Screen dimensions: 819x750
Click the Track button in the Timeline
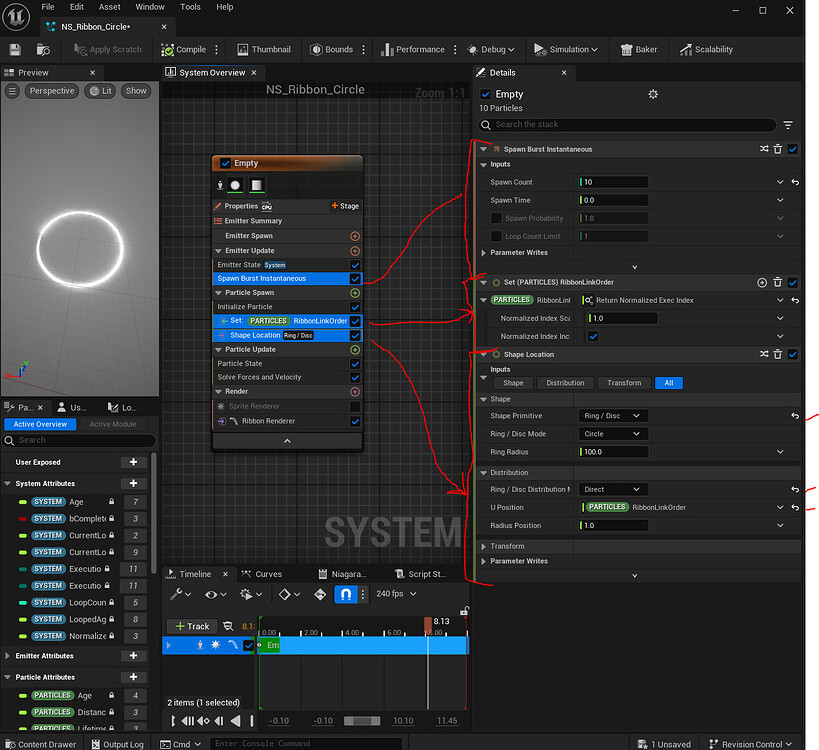[x=192, y=626]
